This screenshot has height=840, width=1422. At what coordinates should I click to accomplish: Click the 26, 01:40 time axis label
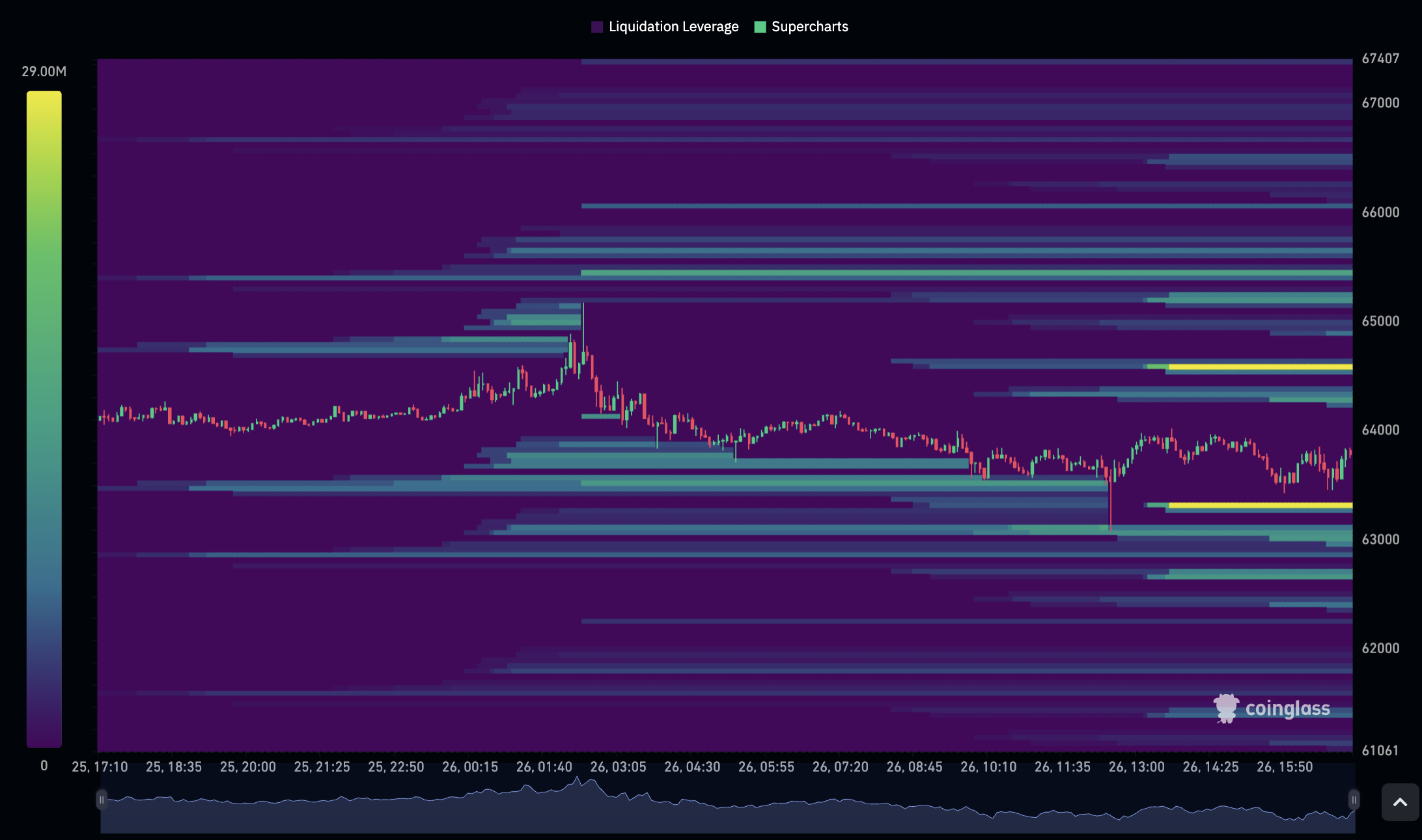544,767
